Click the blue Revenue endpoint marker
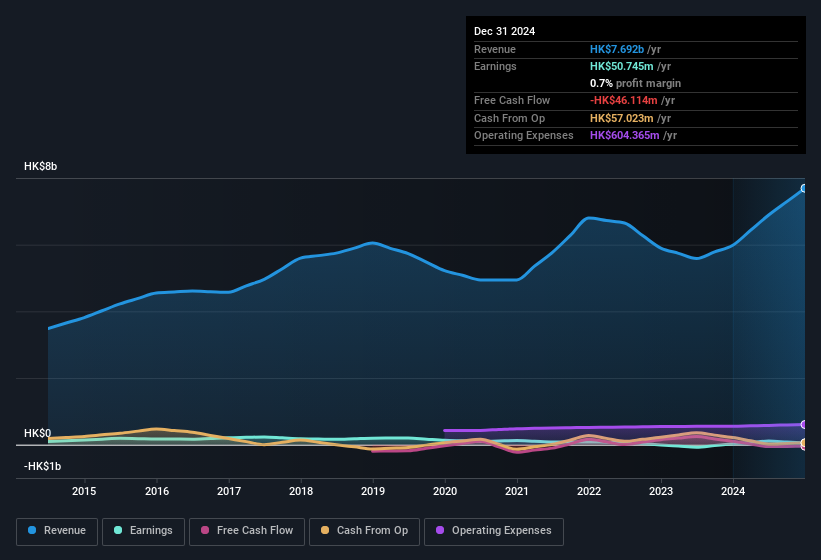 (x=804, y=188)
